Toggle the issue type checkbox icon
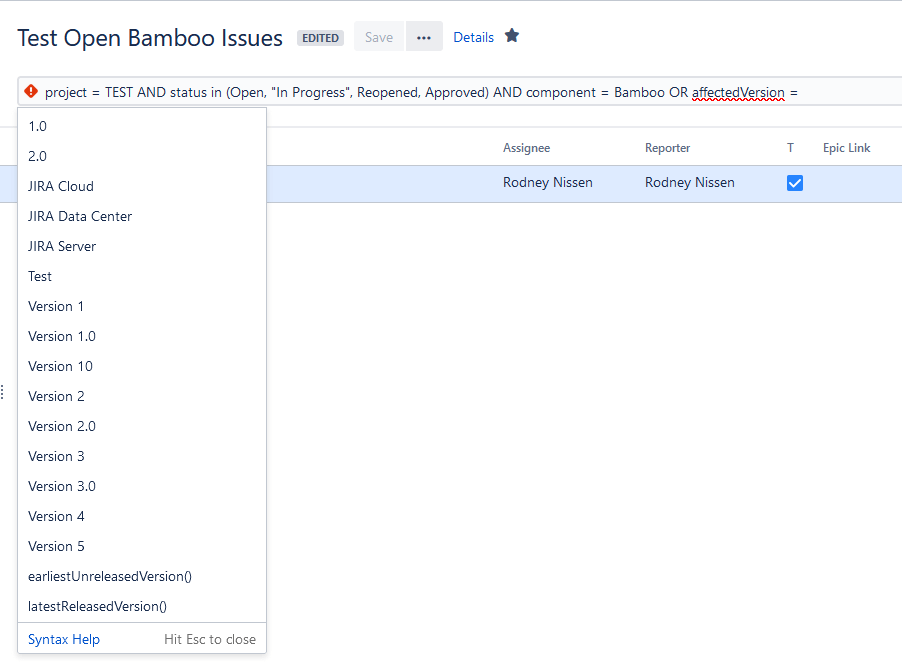The image size is (902, 662). tap(795, 183)
